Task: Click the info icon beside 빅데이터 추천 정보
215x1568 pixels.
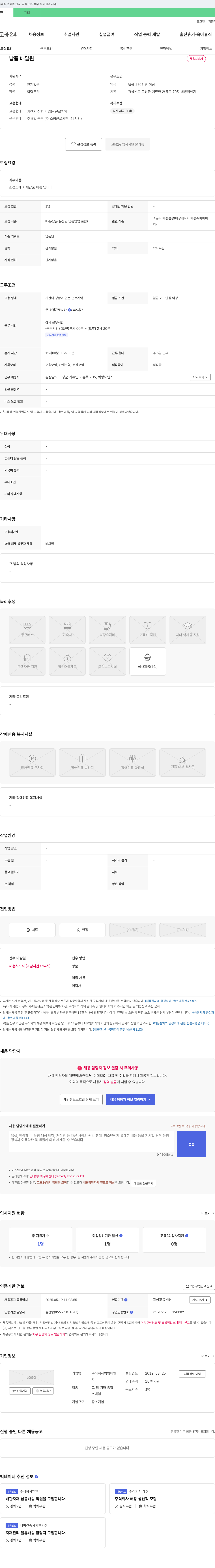Action: [x=37, y=1477]
